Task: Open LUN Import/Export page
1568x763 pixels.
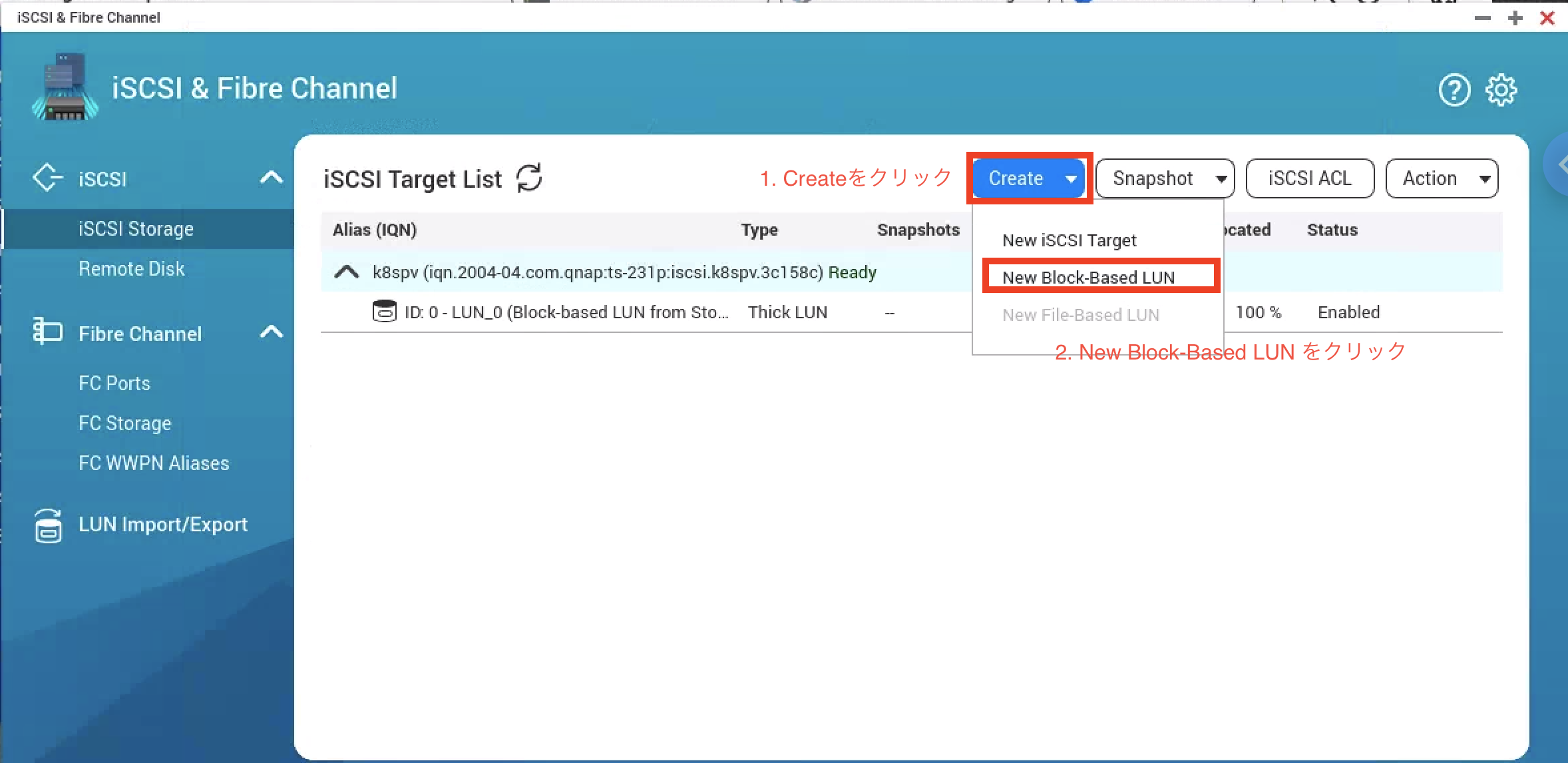Action: click(163, 525)
